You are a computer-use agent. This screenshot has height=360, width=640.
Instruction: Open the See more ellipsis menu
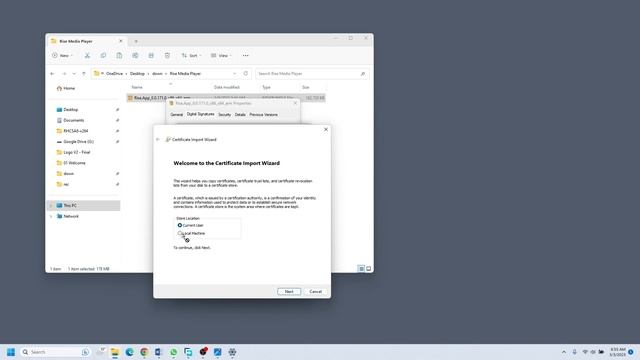245,56
